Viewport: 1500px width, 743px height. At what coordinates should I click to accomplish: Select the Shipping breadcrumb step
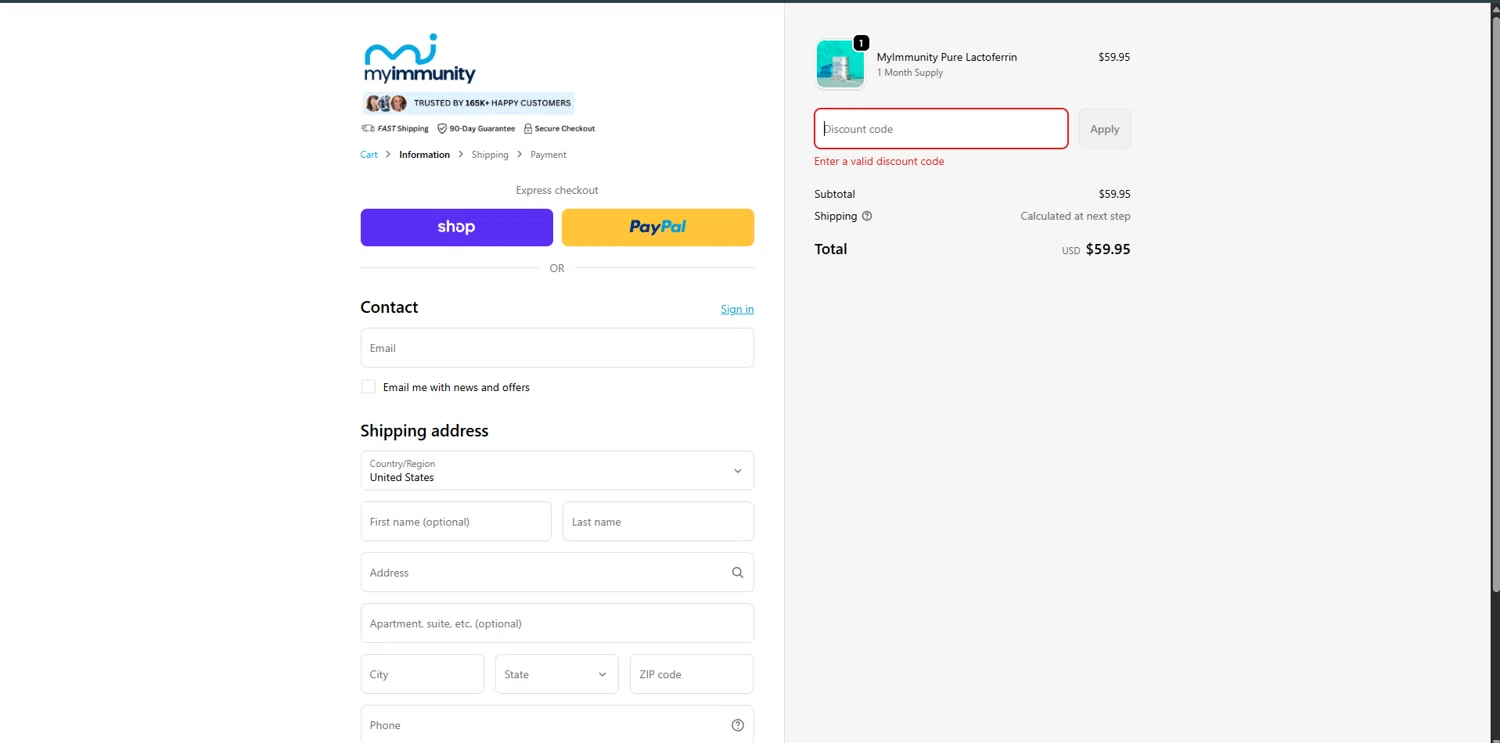pyautogui.click(x=490, y=155)
